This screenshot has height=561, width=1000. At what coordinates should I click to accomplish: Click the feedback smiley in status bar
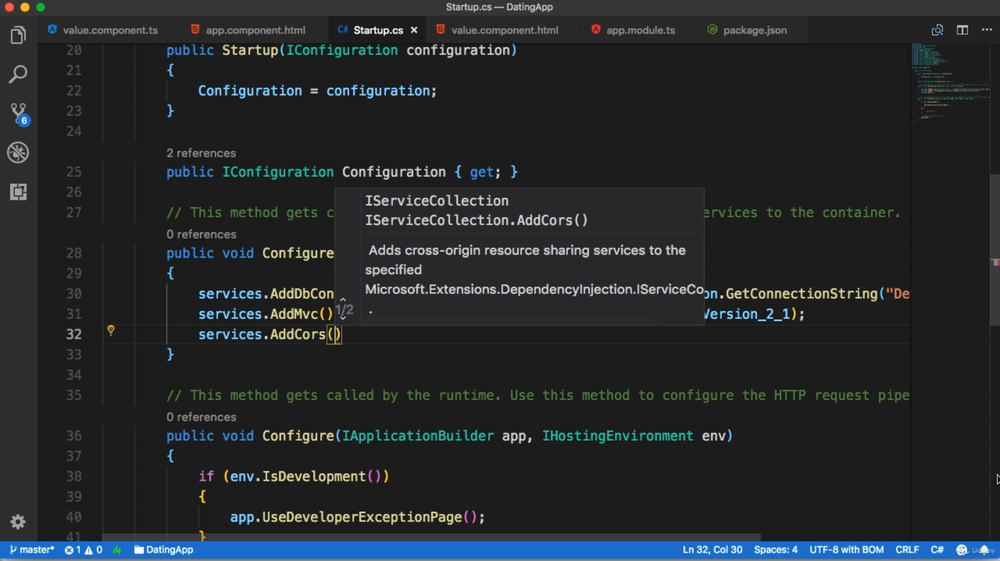[x=962, y=550]
